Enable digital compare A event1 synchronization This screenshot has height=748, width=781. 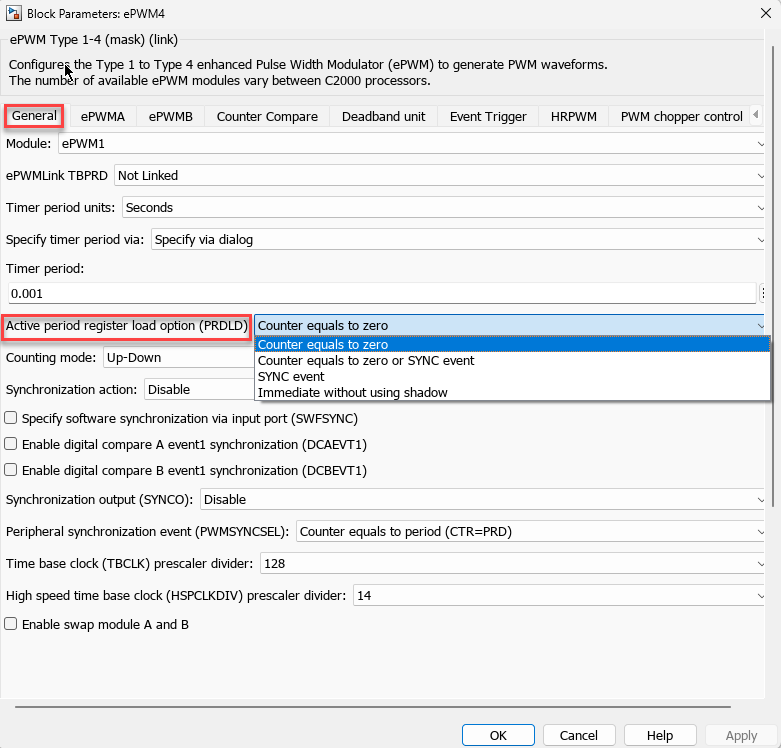pos(10,444)
